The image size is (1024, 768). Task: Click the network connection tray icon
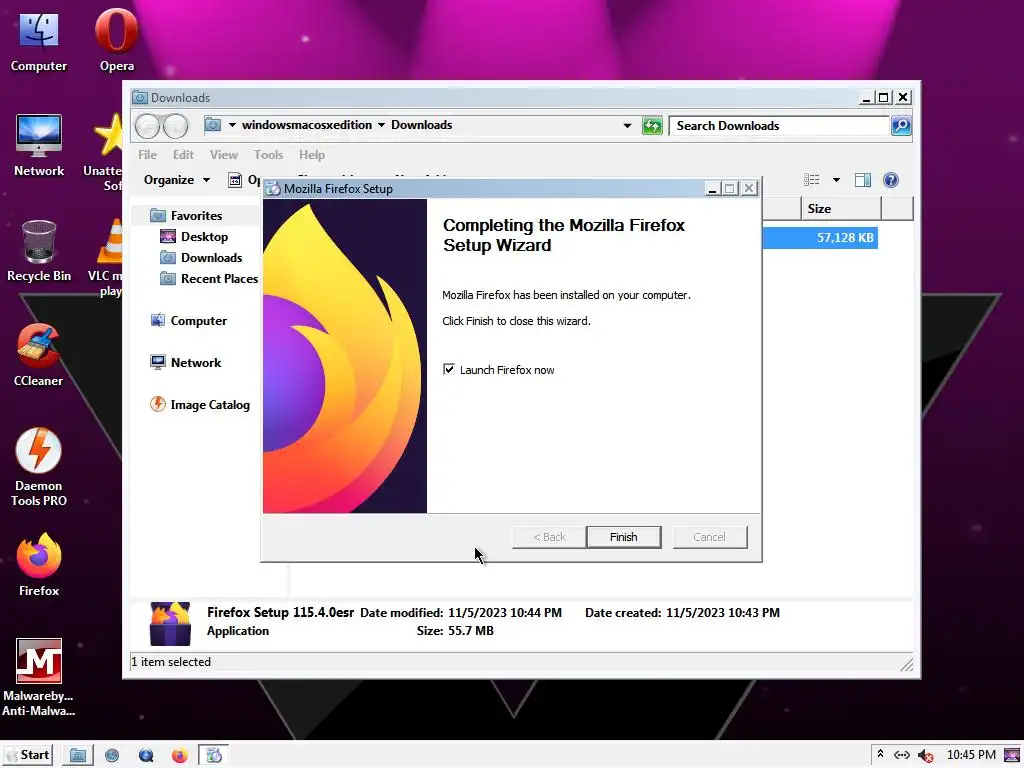(x=902, y=755)
